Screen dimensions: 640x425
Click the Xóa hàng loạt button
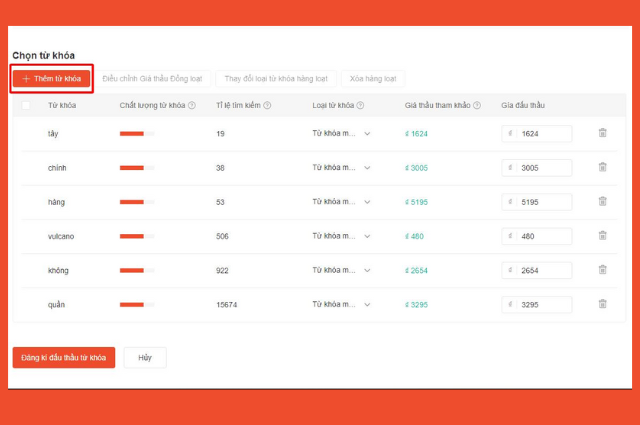pos(373,78)
